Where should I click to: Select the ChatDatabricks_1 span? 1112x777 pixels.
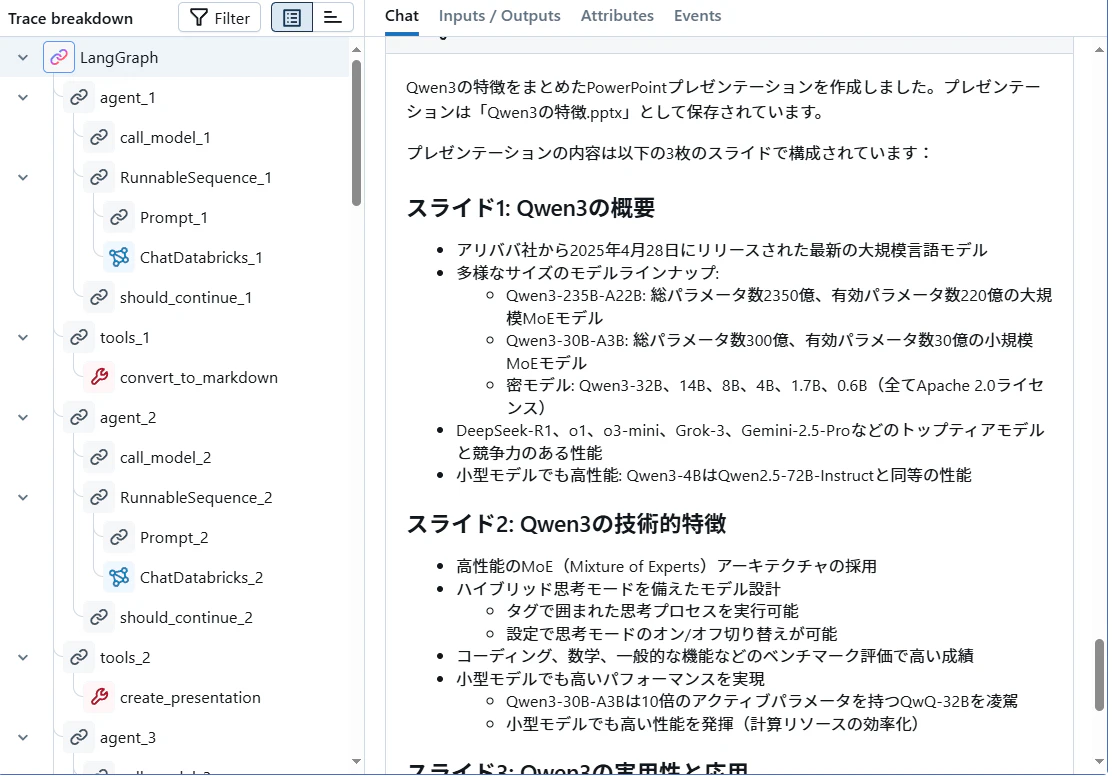[x=201, y=258]
